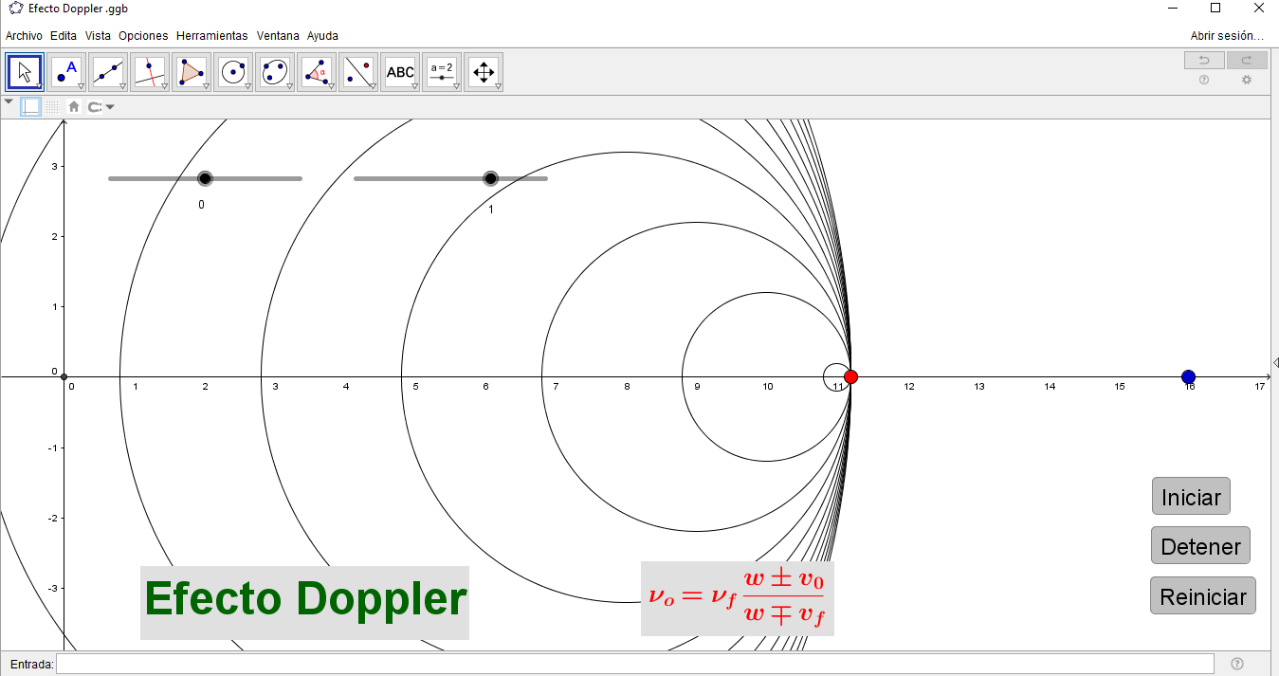Collapse the graphics style bar triangle
Viewport: 1279px width, 676px height.
pos(9,102)
